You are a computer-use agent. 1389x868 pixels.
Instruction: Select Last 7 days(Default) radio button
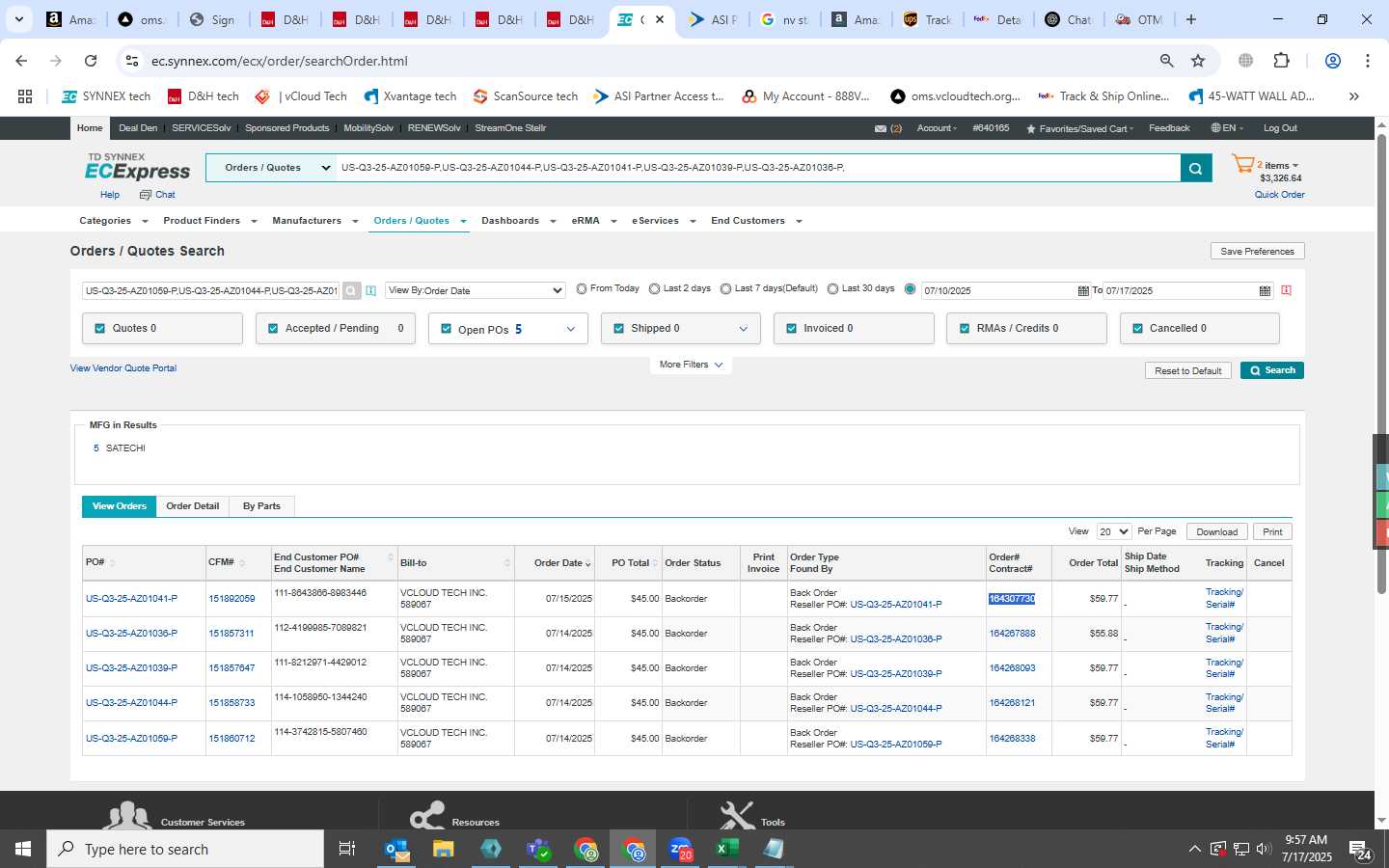(725, 289)
